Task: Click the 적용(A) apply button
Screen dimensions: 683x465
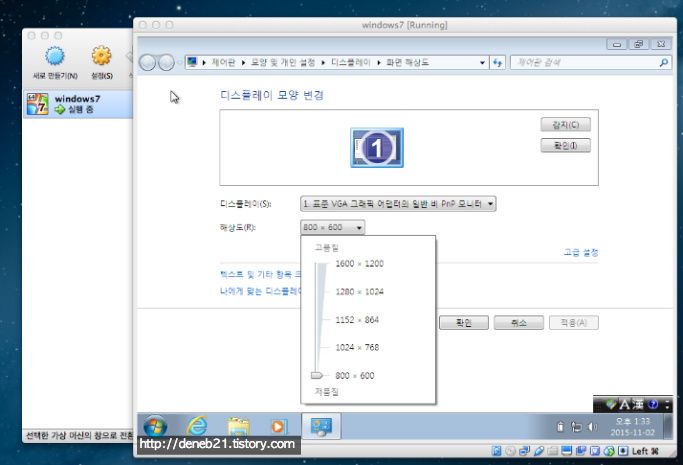Action: click(x=573, y=323)
